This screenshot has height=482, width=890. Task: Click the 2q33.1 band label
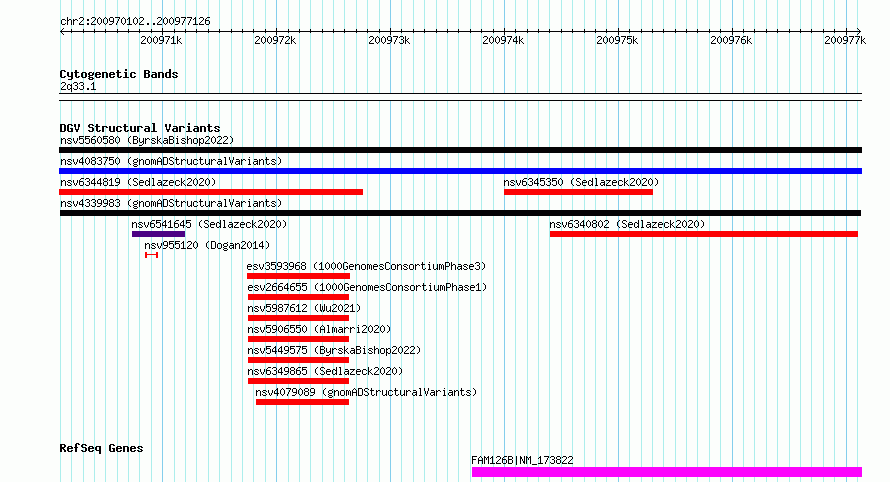tap(78, 86)
